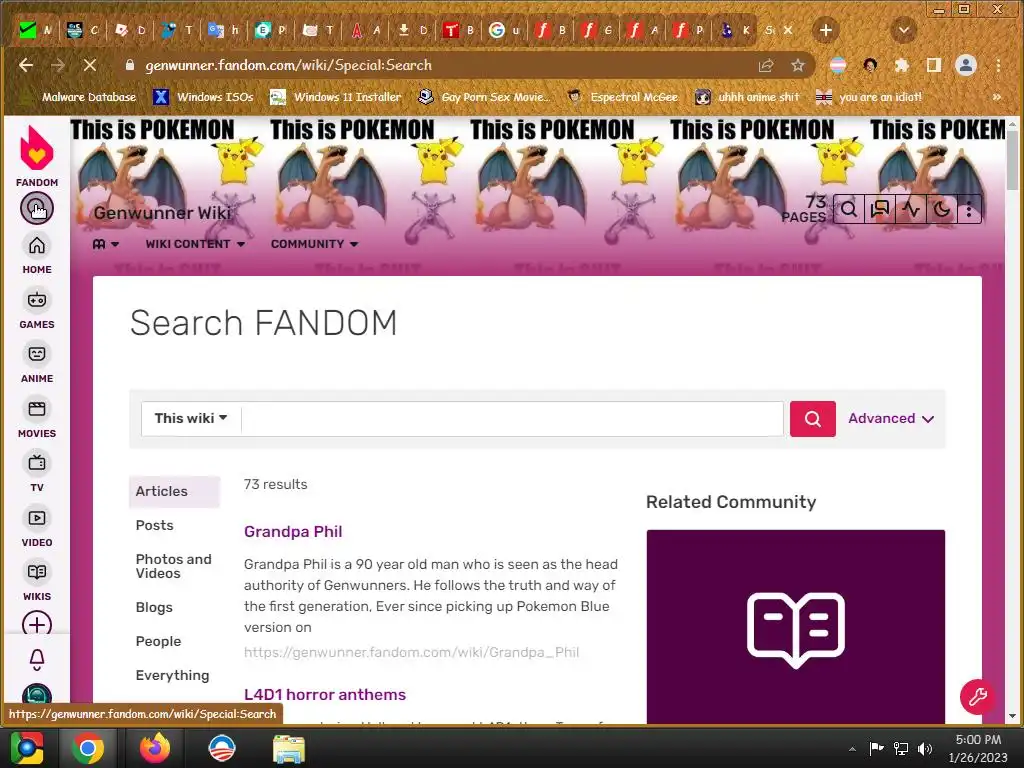
Task: Open the Chrome profile avatar
Action: click(966, 65)
